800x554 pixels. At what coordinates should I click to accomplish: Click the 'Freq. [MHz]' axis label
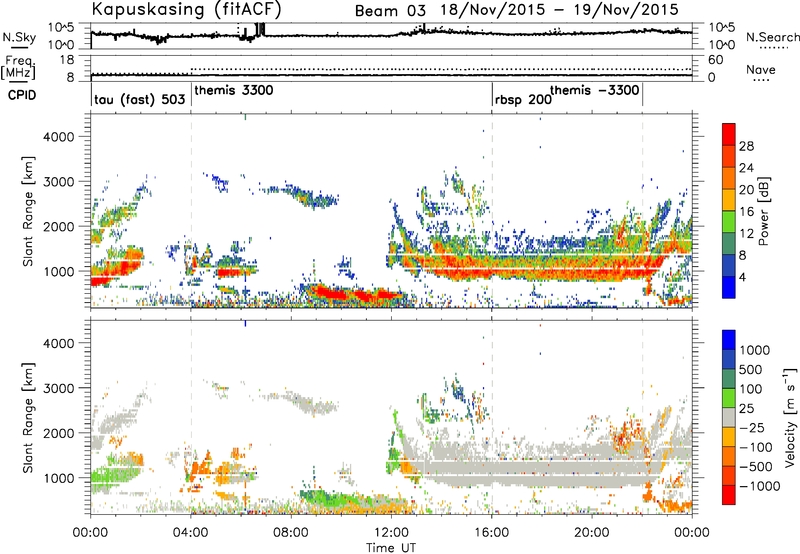(20, 67)
